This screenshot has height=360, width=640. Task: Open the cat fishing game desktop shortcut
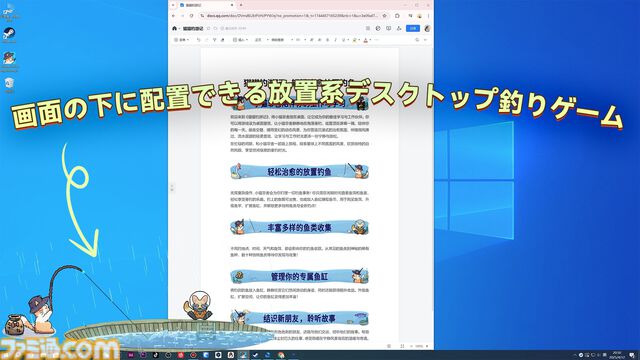(9, 60)
